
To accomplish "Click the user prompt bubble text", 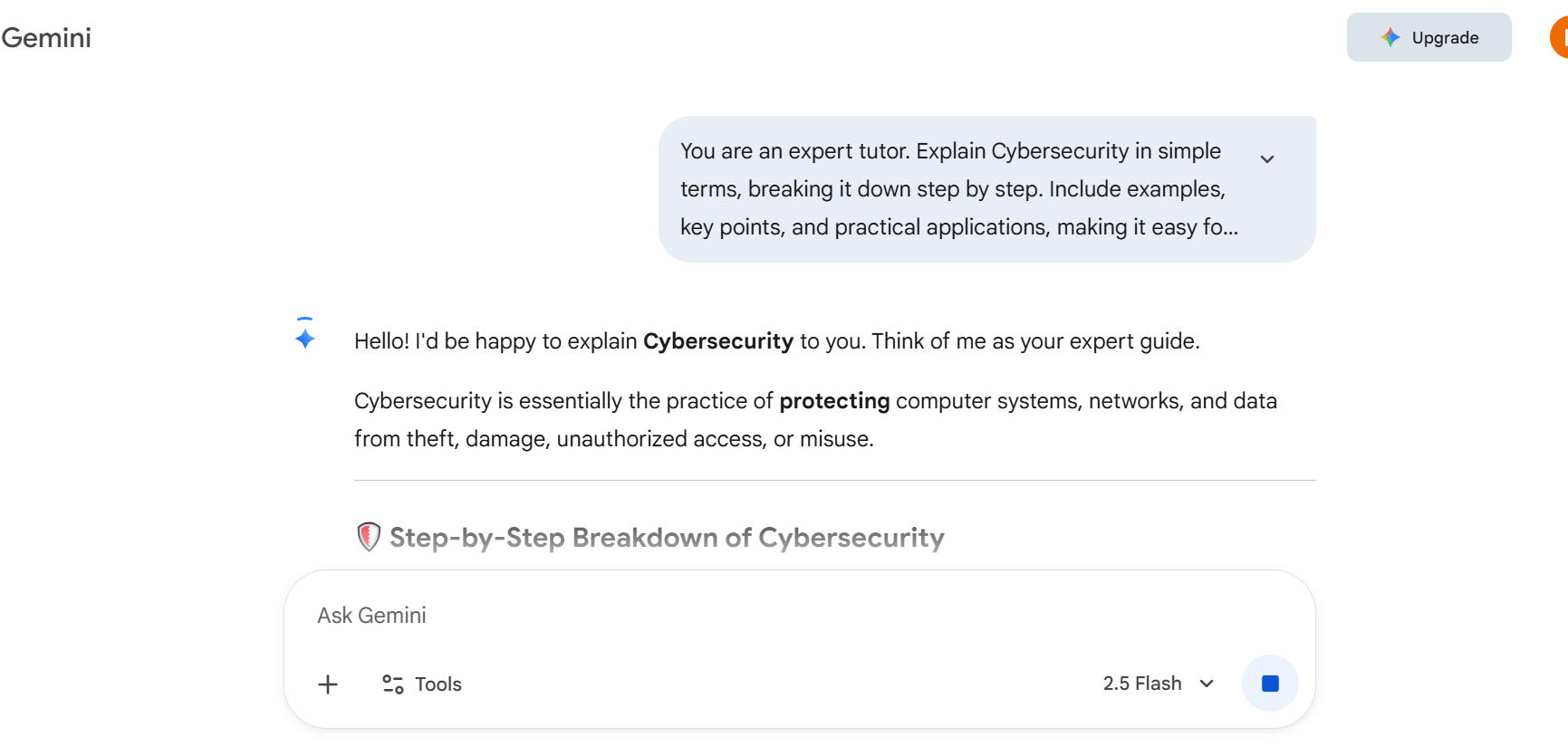I will pyautogui.click(x=951, y=189).
